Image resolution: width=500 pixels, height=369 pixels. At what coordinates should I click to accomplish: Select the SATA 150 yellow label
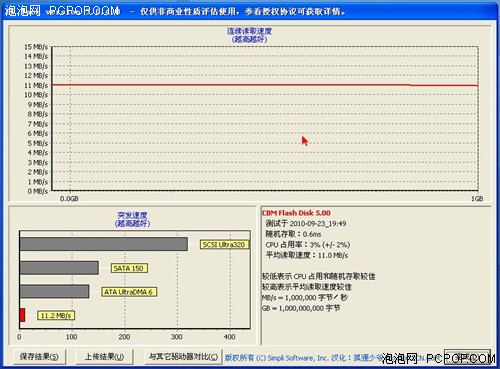[129, 268]
